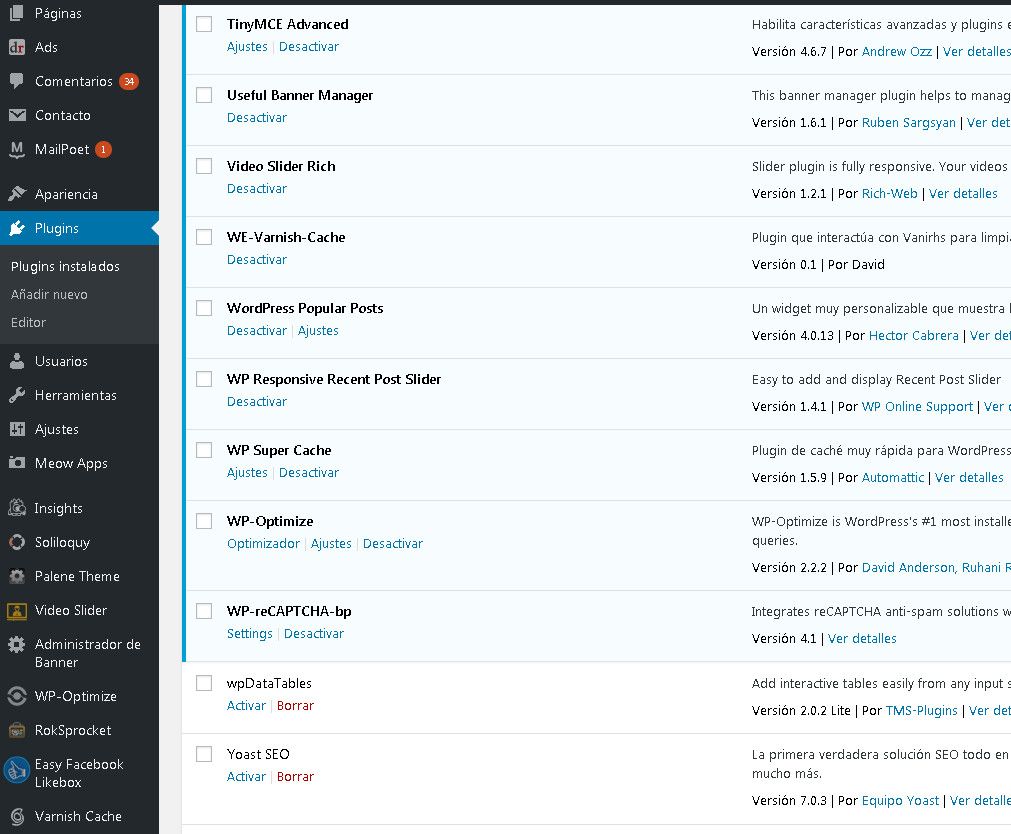
Task: Click the Insights sidebar icon
Action: 17,508
